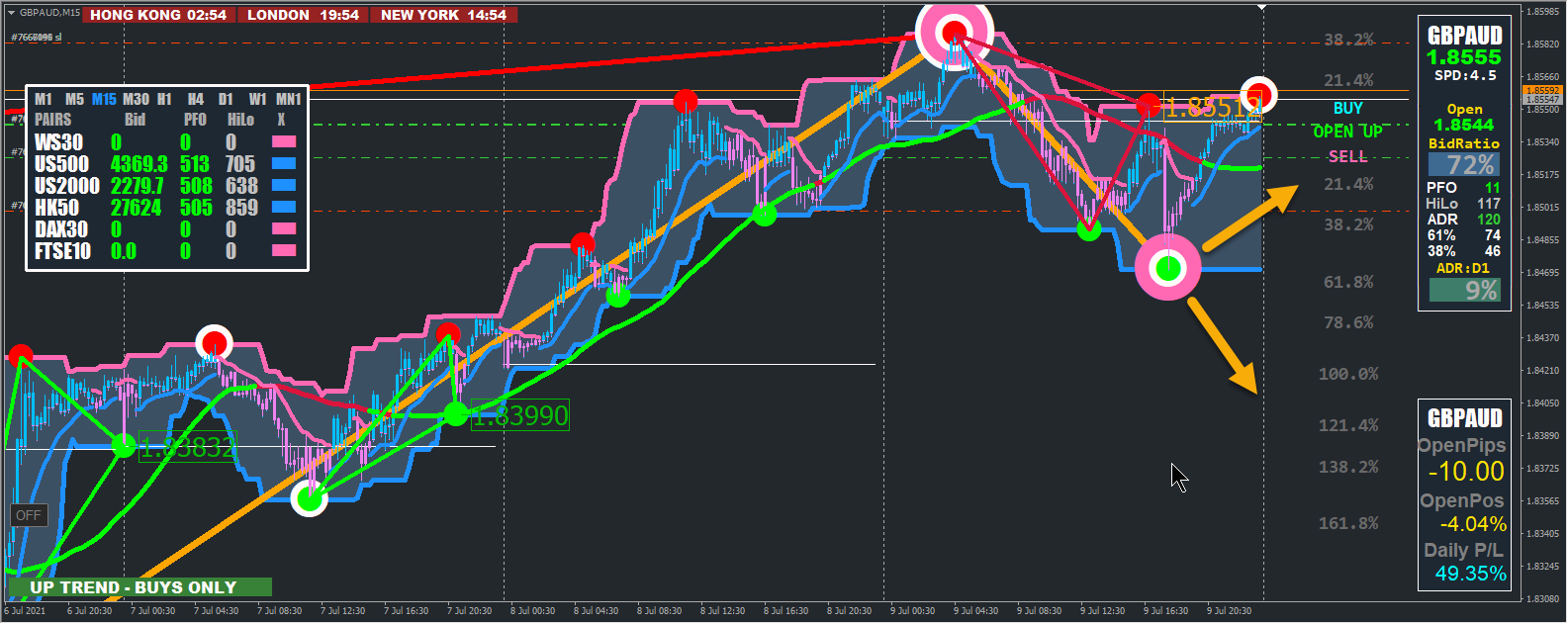Click the green 1.83990 price label
1568x624 pixels.
point(520,415)
